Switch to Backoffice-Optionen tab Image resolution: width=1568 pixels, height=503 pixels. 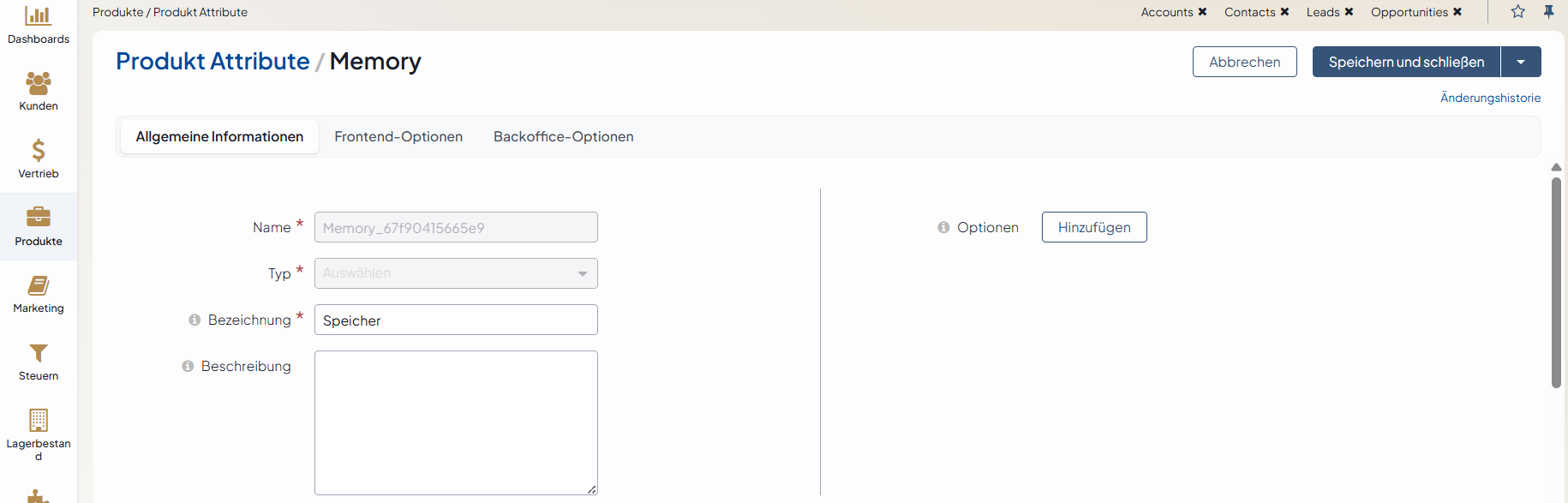563,137
